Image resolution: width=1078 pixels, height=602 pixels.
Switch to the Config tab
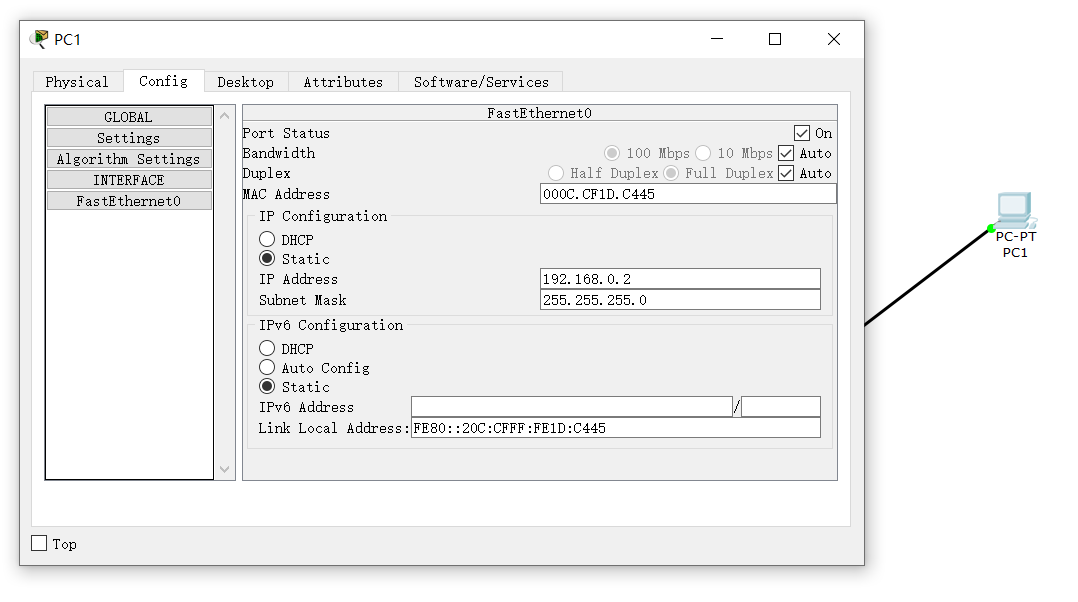point(164,81)
